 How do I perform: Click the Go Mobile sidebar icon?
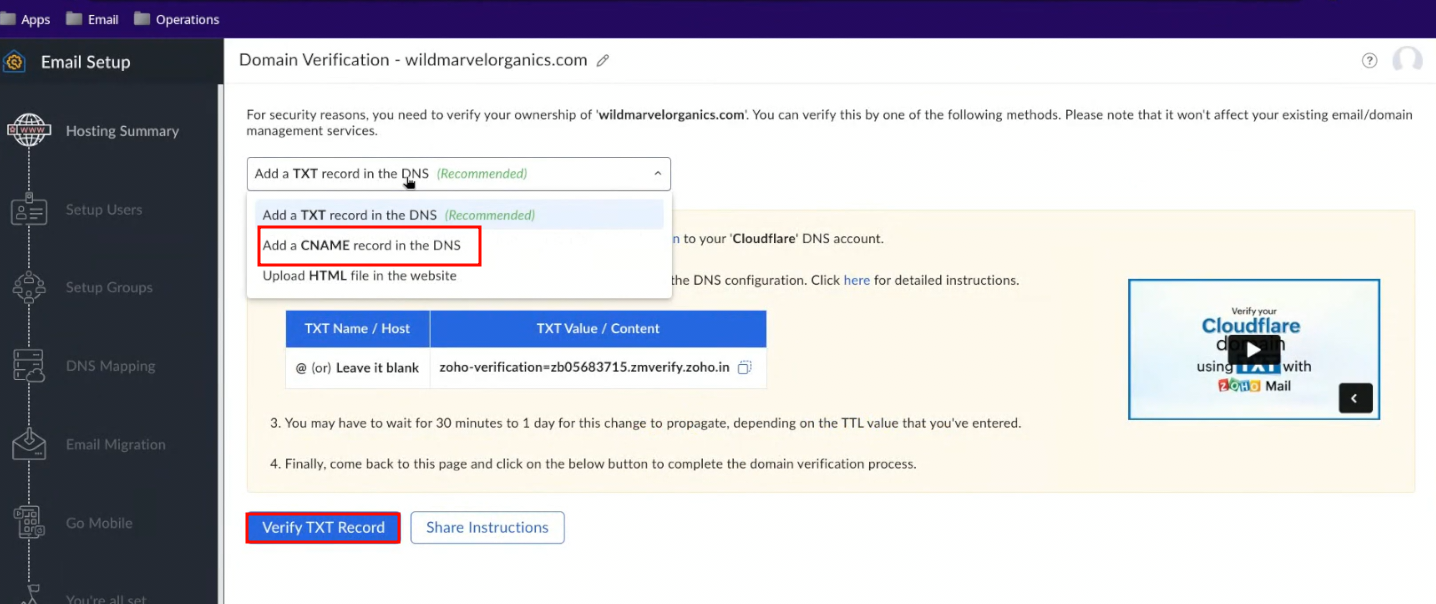click(29, 523)
